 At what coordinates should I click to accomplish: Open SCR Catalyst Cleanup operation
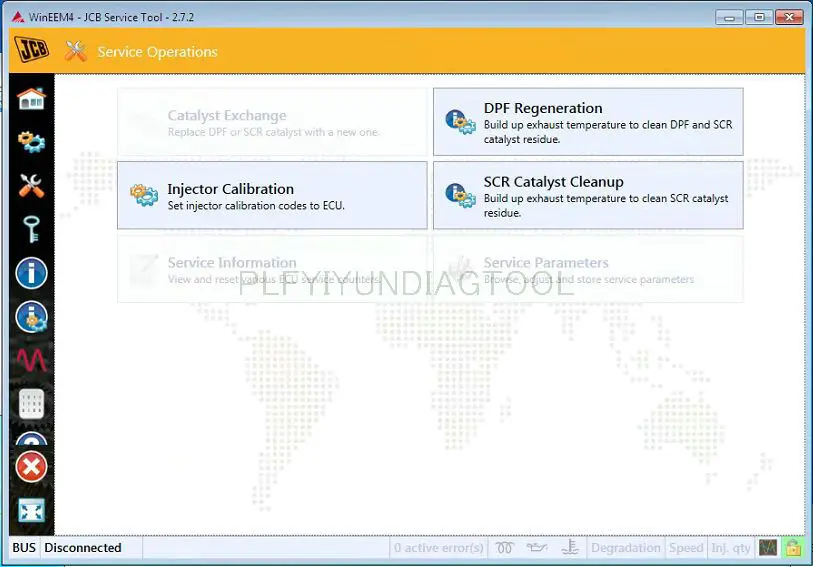pyautogui.click(x=588, y=195)
